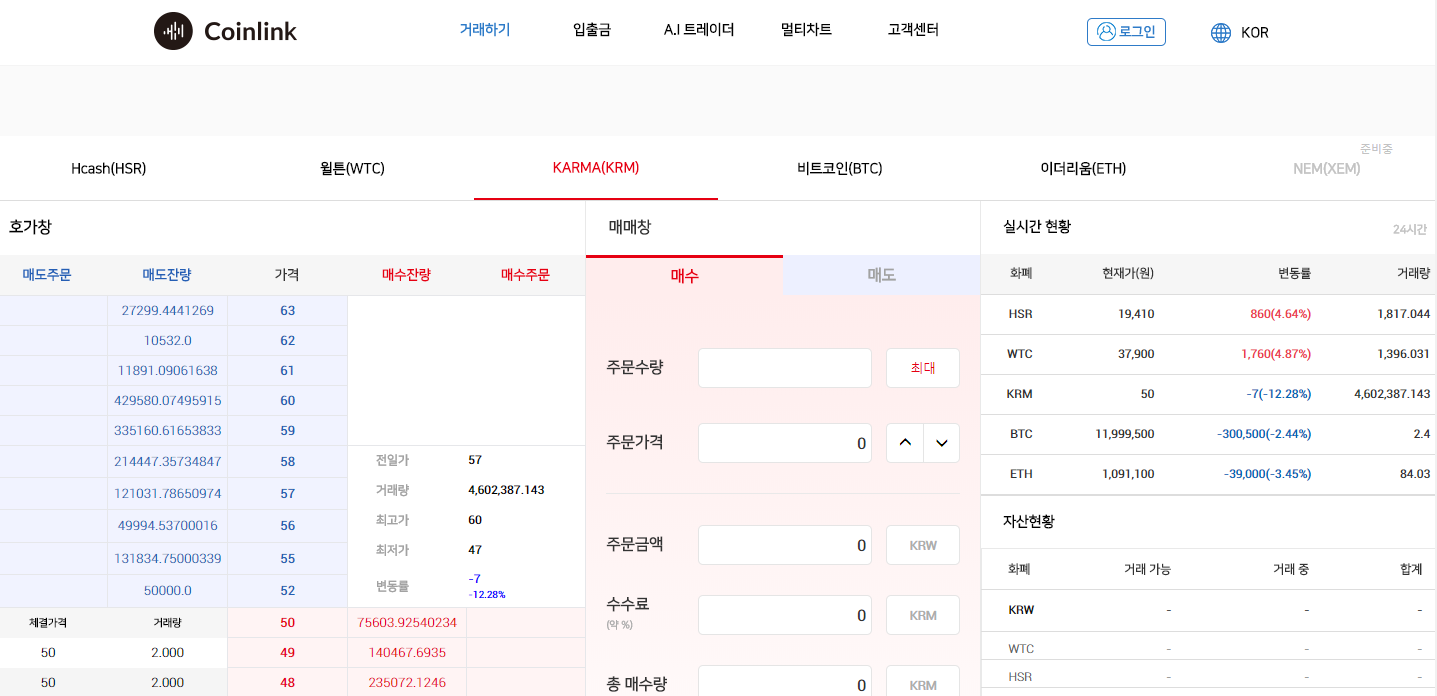This screenshot has width=1437, height=696.
Task: Click the Coinlink logo icon
Action: point(173,31)
